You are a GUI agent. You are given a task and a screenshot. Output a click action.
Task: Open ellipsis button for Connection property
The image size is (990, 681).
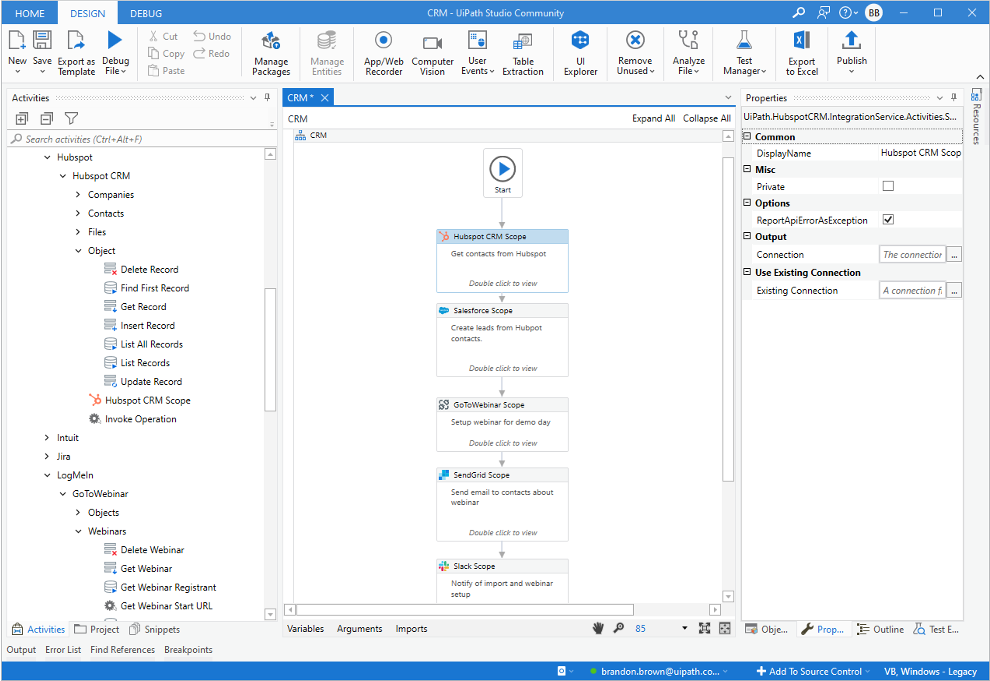955,254
